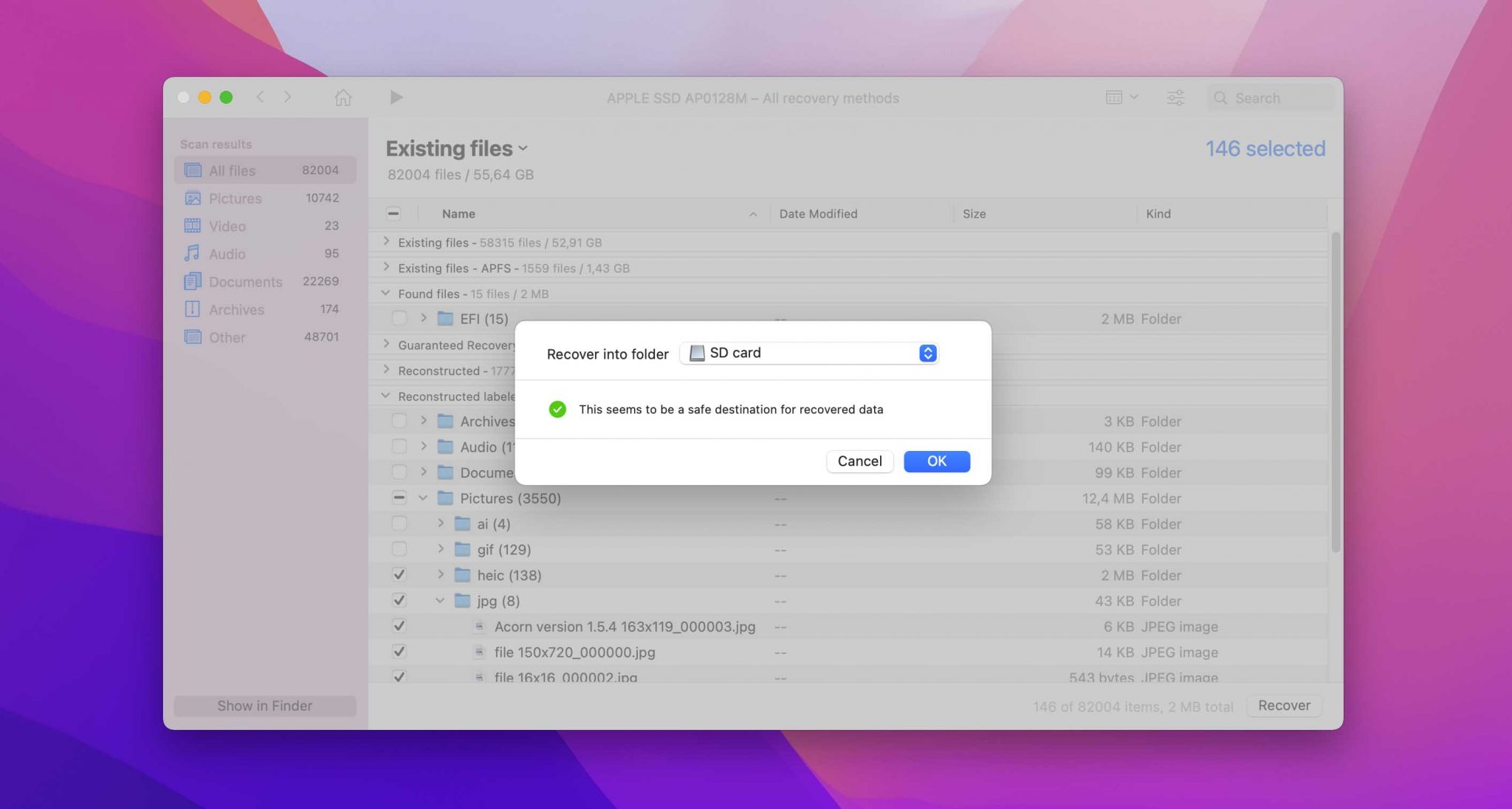Image resolution: width=1512 pixels, height=809 pixels.
Task: Click OK to confirm recovery destination
Action: 936,460
